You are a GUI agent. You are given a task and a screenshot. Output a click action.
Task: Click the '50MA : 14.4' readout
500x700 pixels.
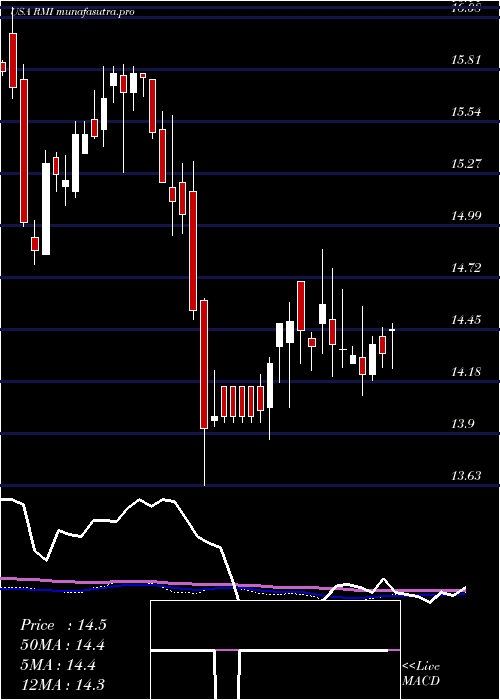point(63,645)
